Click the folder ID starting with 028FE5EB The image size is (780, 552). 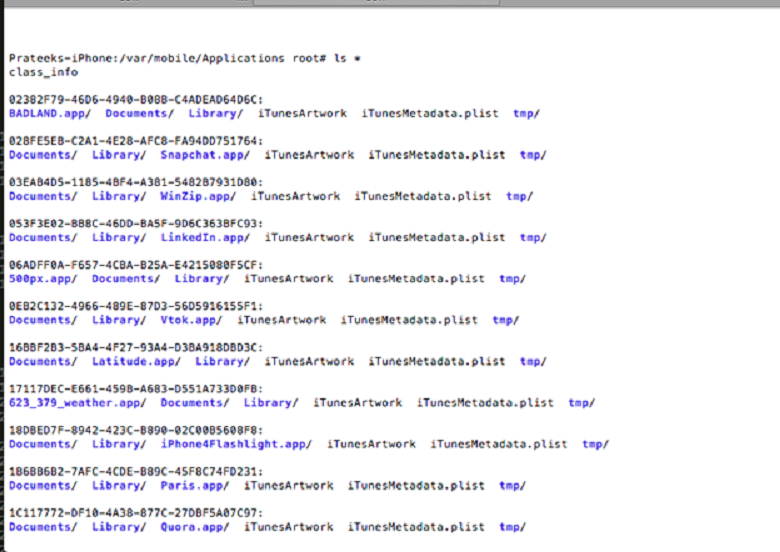click(136, 141)
